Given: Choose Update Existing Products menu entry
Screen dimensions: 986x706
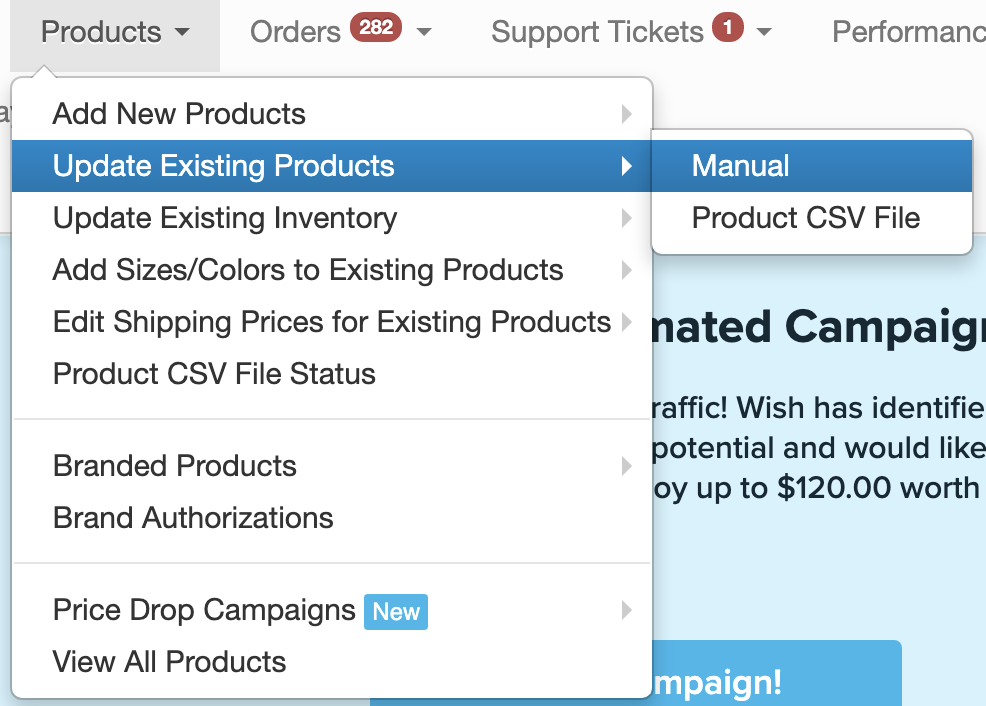Looking at the screenshot, I should click(x=224, y=166).
